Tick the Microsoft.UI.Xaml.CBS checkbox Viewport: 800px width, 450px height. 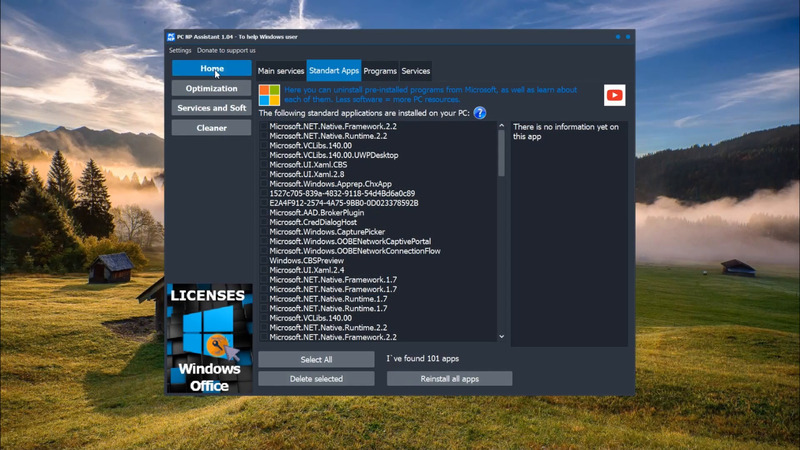pyautogui.click(x=265, y=165)
